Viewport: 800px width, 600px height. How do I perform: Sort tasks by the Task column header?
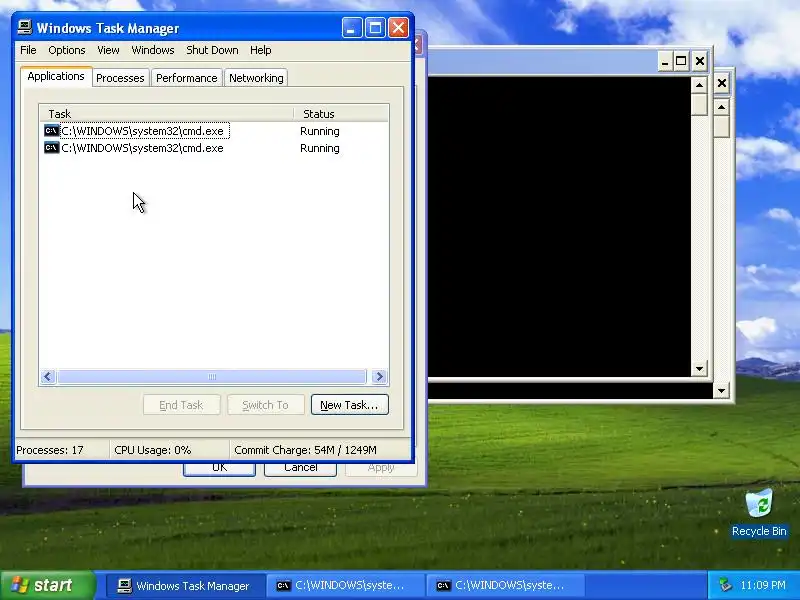click(167, 114)
